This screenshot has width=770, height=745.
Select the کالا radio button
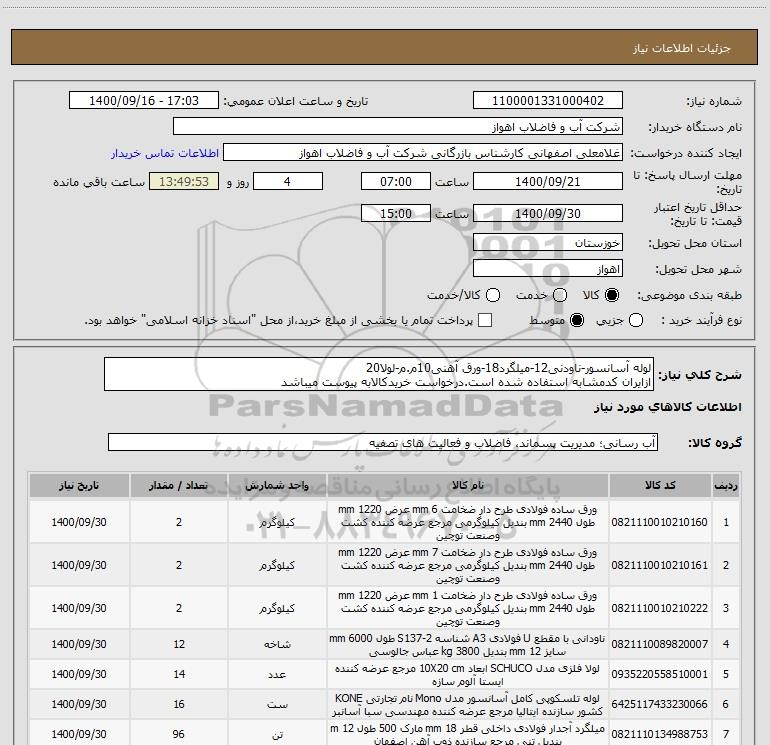tap(612, 295)
